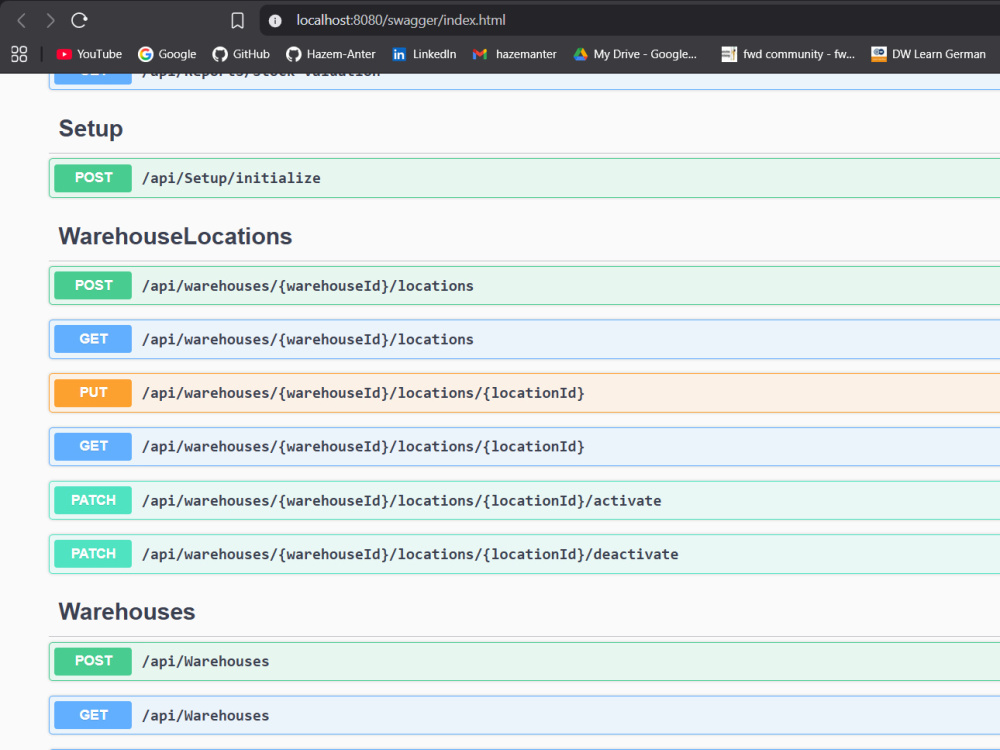Collapse the WarehouseLocations section heading

175,237
